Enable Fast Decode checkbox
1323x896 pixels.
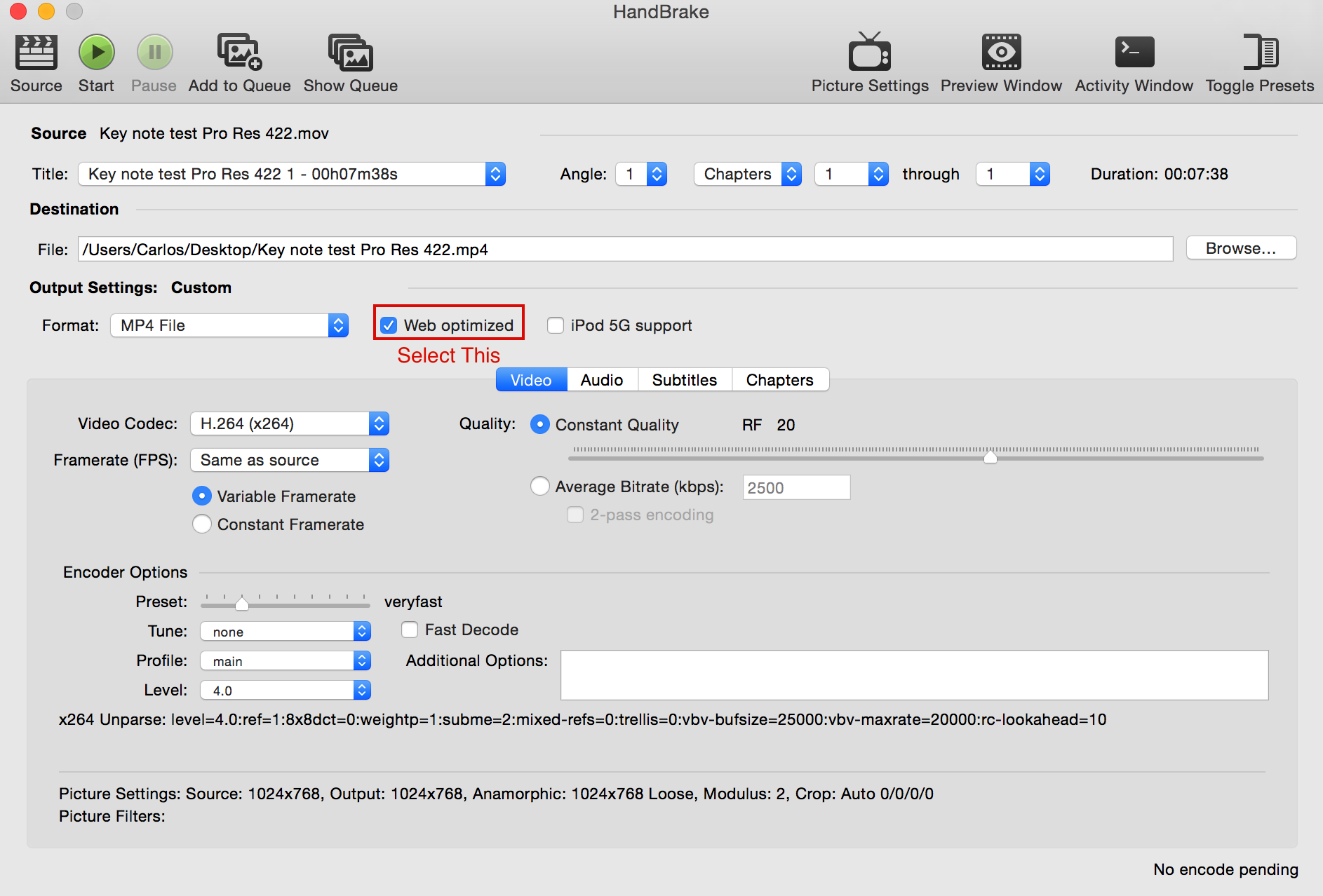[x=410, y=630]
